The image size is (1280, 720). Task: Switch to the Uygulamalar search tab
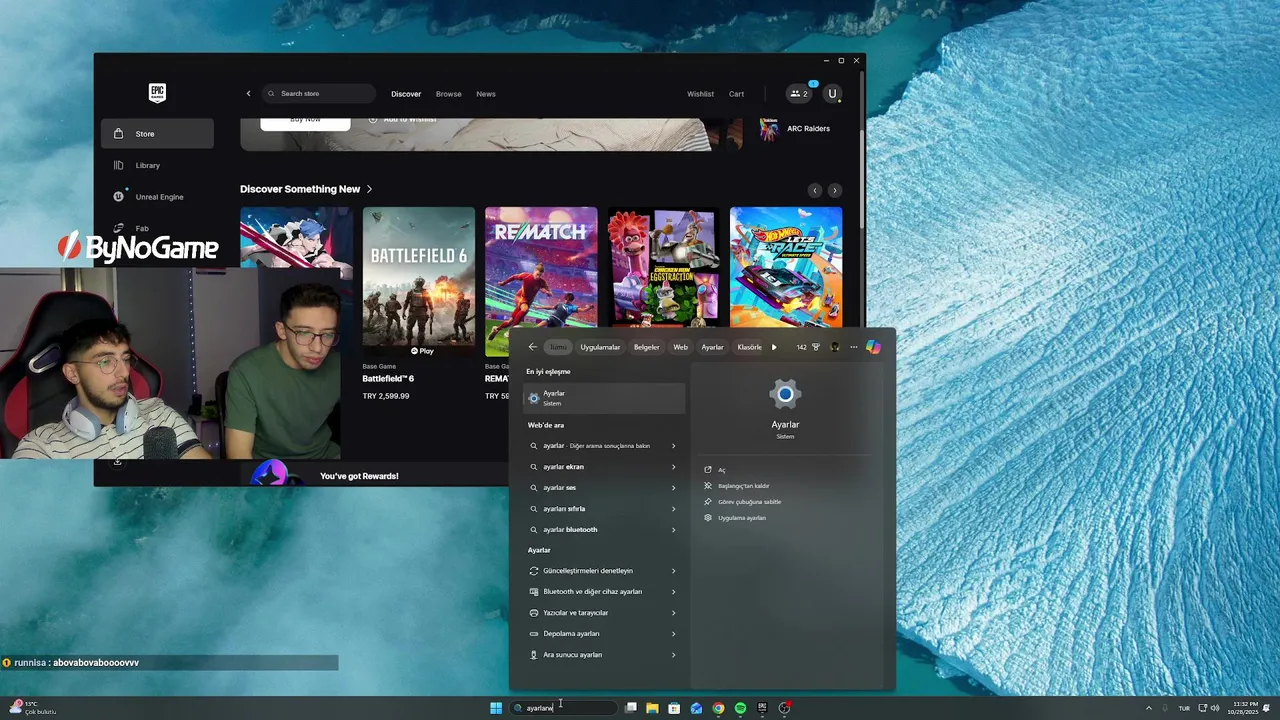600,347
